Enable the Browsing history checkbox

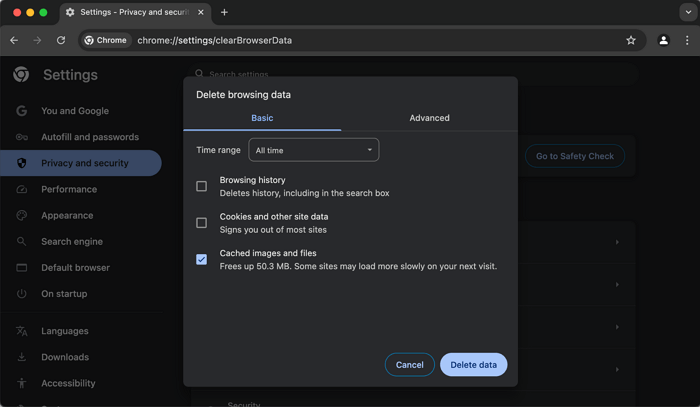click(x=201, y=186)
